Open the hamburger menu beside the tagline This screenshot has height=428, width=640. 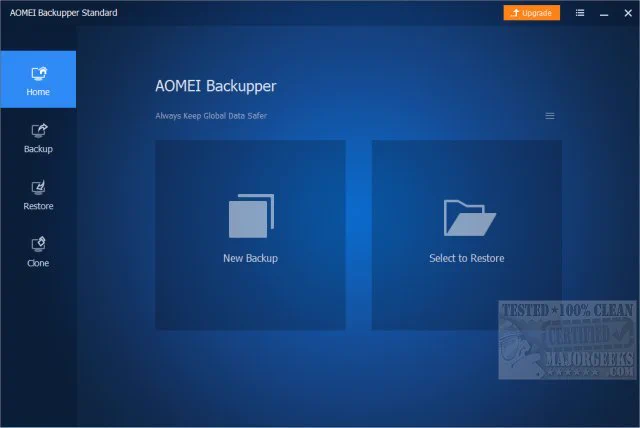click(550, 116)
